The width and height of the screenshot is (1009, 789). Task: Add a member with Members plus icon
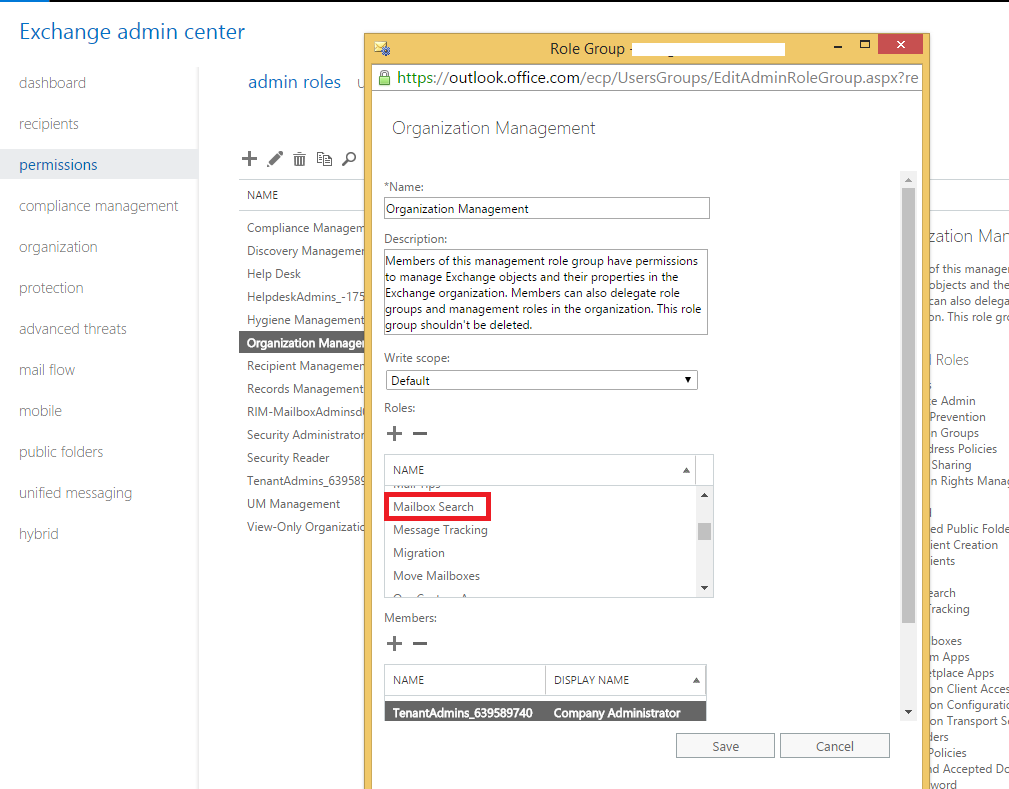(x=394, y=644)
